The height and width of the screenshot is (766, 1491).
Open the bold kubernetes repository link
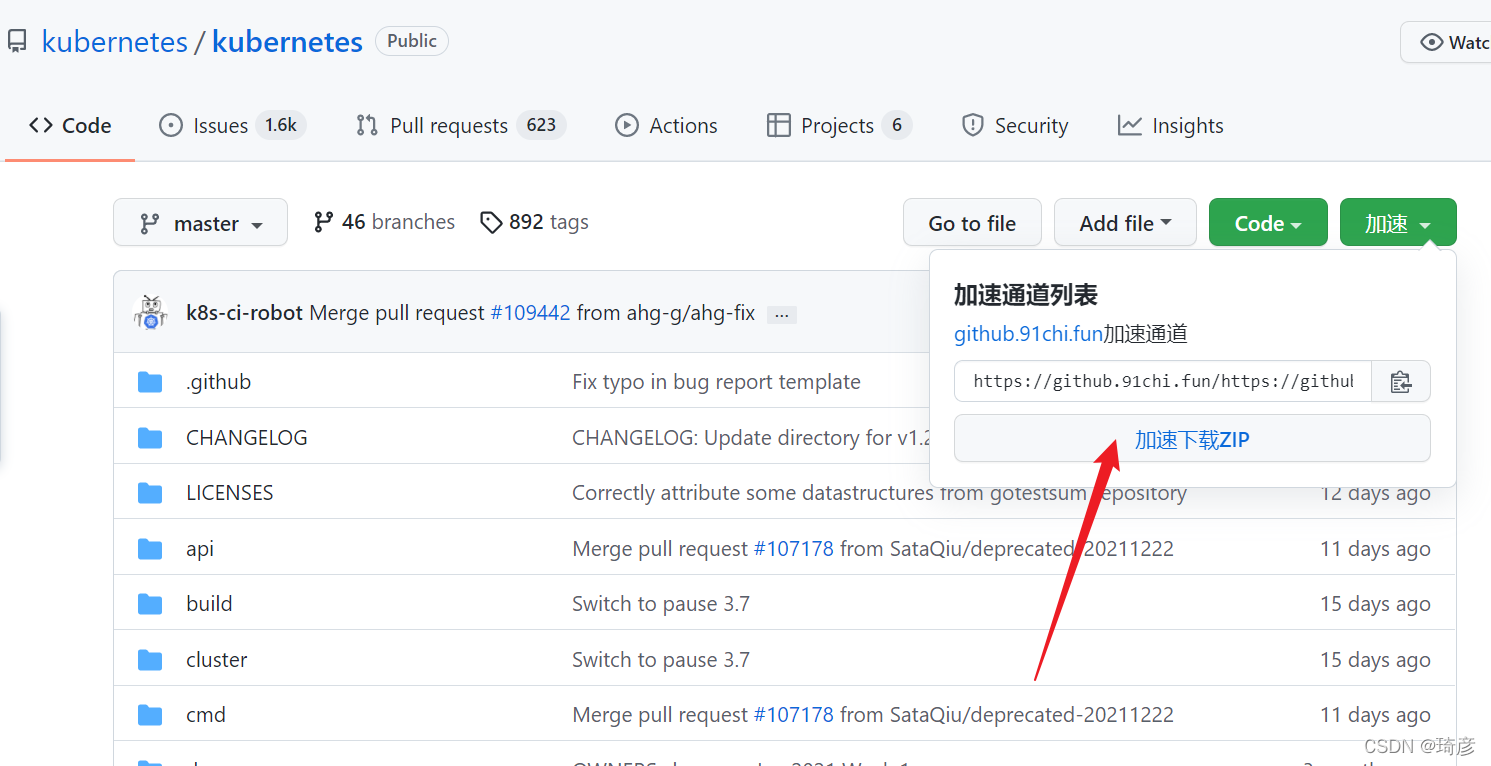pyautogui.click(x=287, y=42)
